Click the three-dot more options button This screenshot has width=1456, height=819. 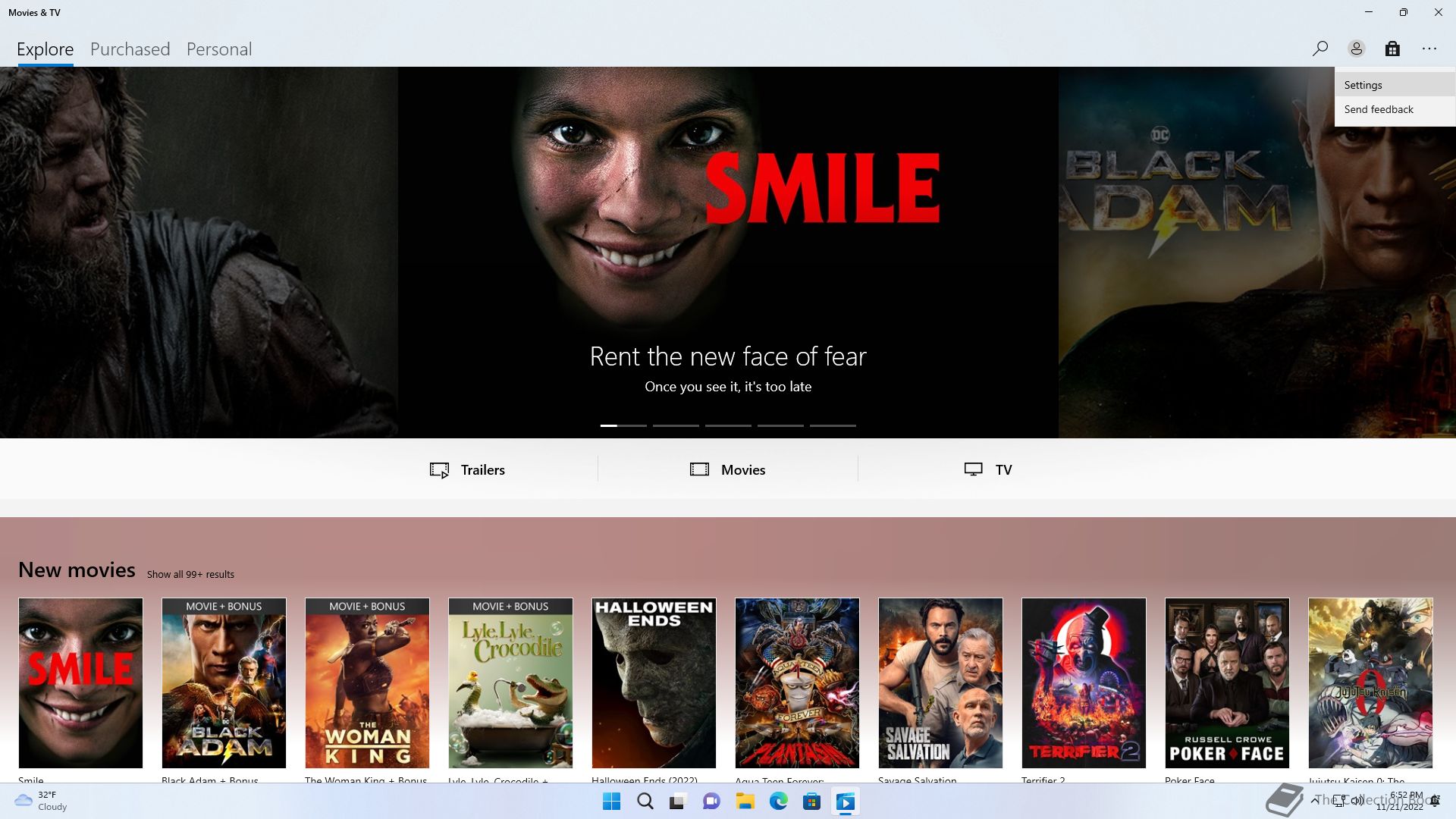point(1429,49)
